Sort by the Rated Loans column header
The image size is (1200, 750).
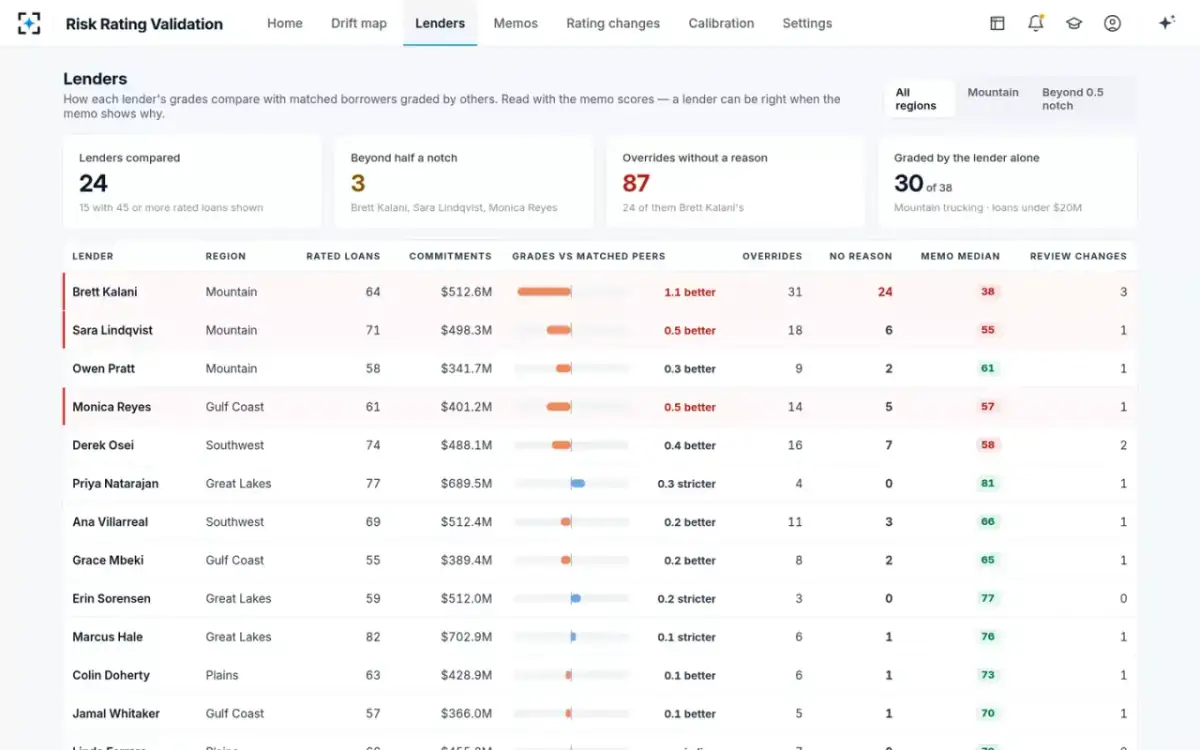coord(343,256)
